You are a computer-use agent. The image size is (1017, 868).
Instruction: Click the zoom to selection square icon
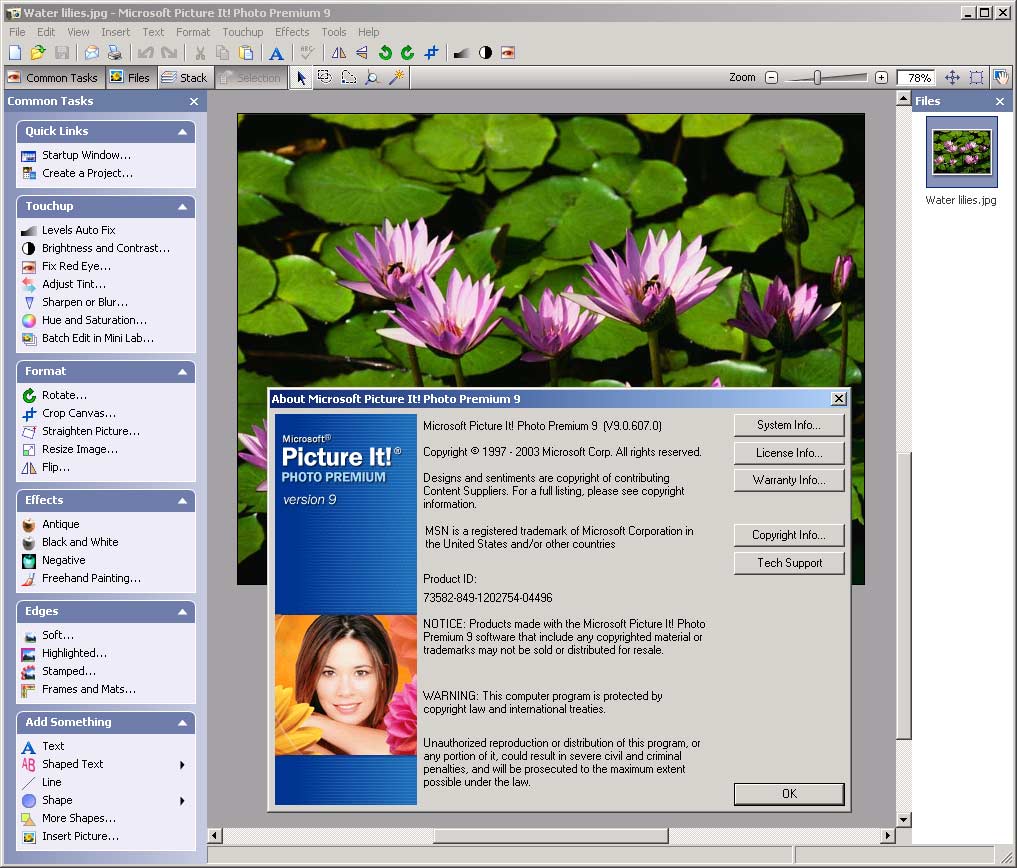pyautogui.click(x=976, y=78)
